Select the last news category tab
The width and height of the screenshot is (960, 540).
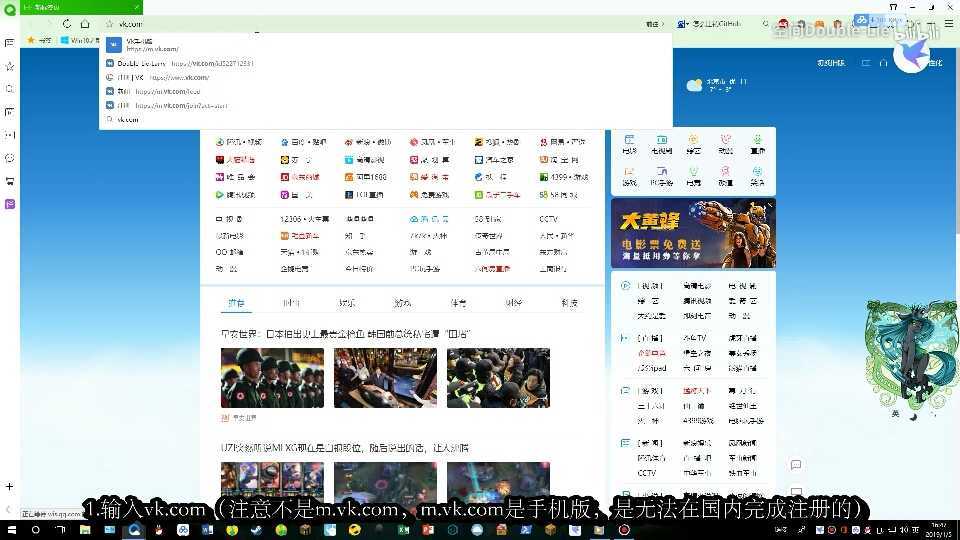pyautogui.click(x=569, y=303)
